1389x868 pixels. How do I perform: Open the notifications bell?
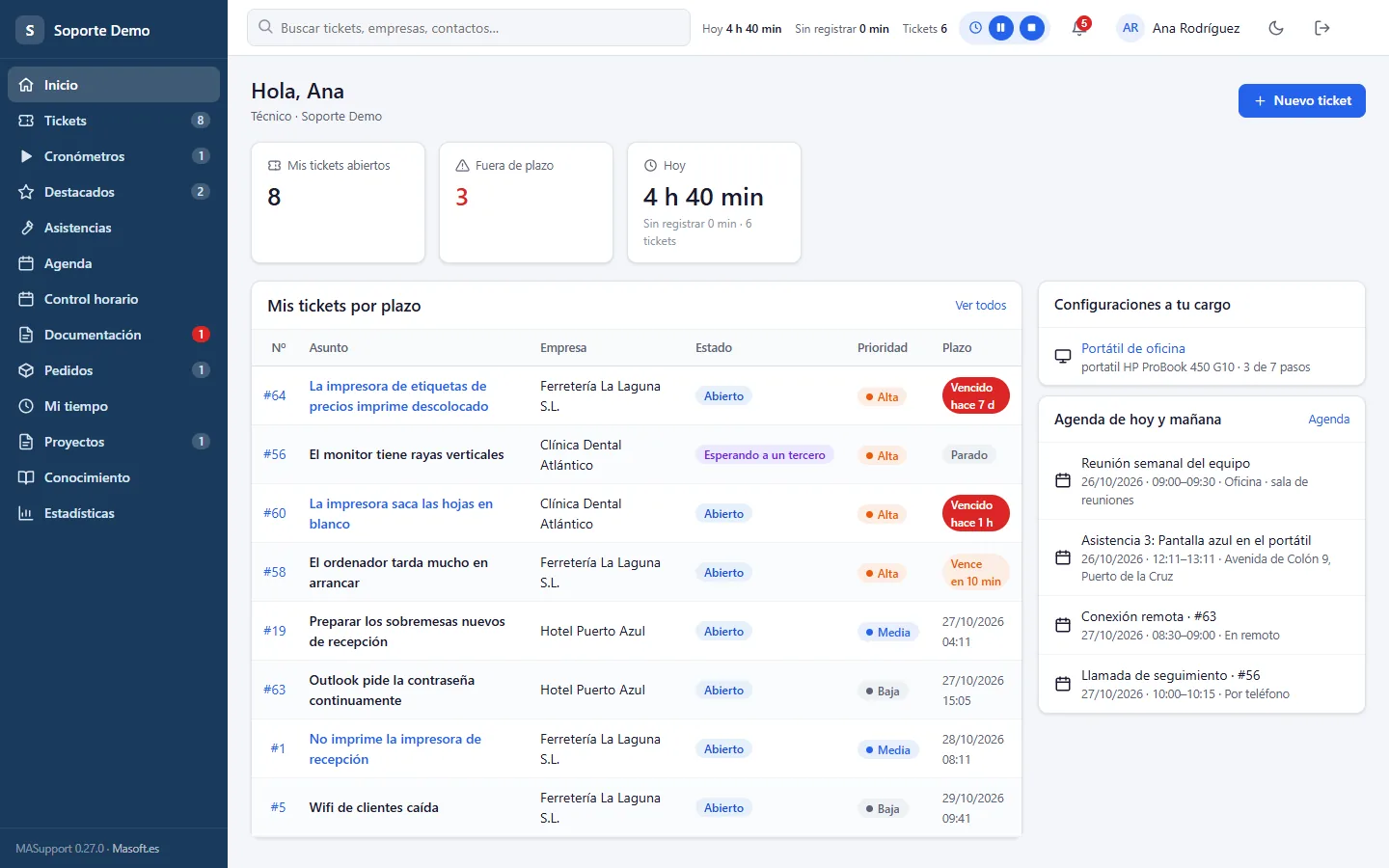(x=1079, y=28)
